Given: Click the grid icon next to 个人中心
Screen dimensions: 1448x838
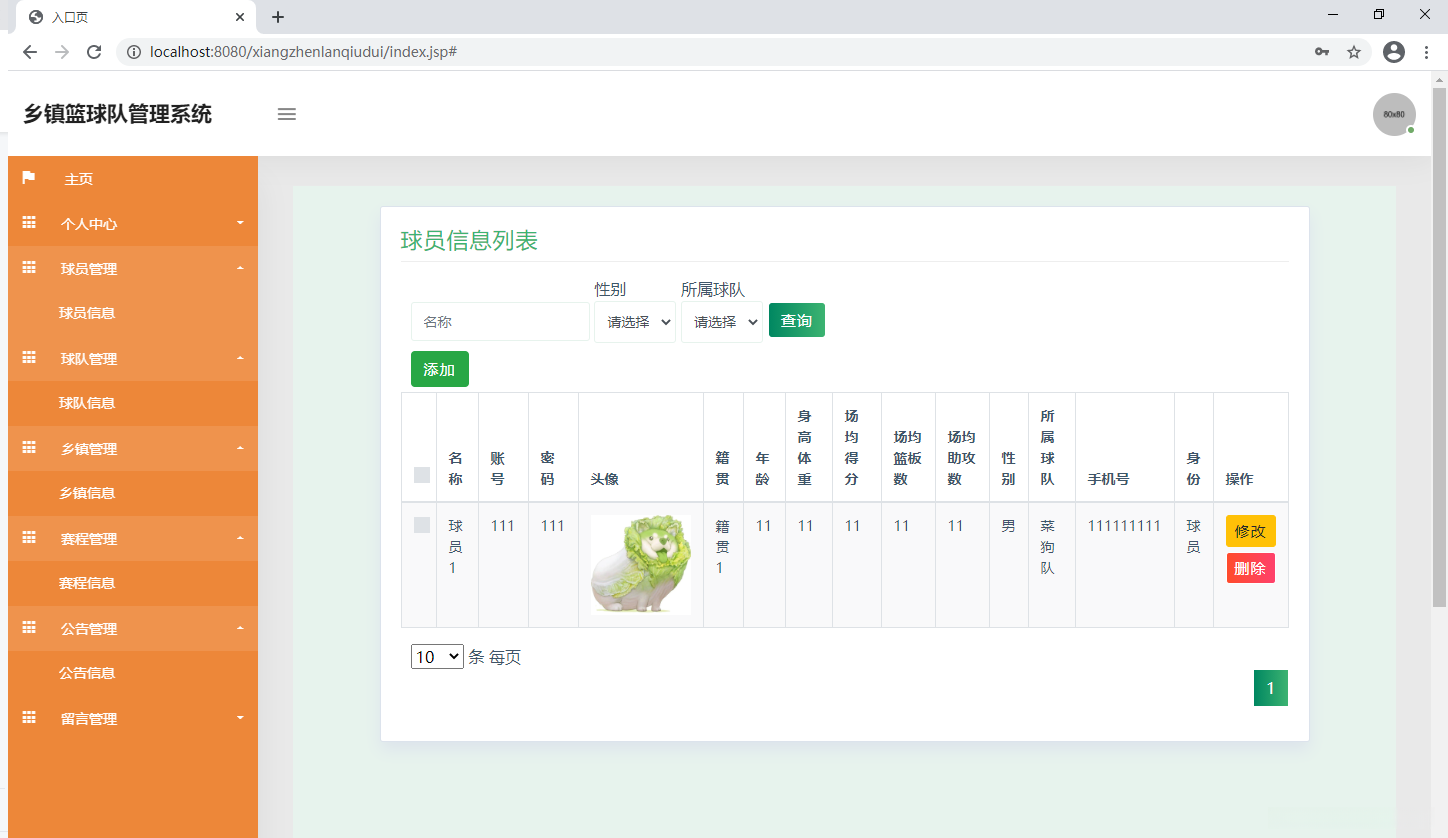Looking at the screenshot, I should [x=28, y=223].
